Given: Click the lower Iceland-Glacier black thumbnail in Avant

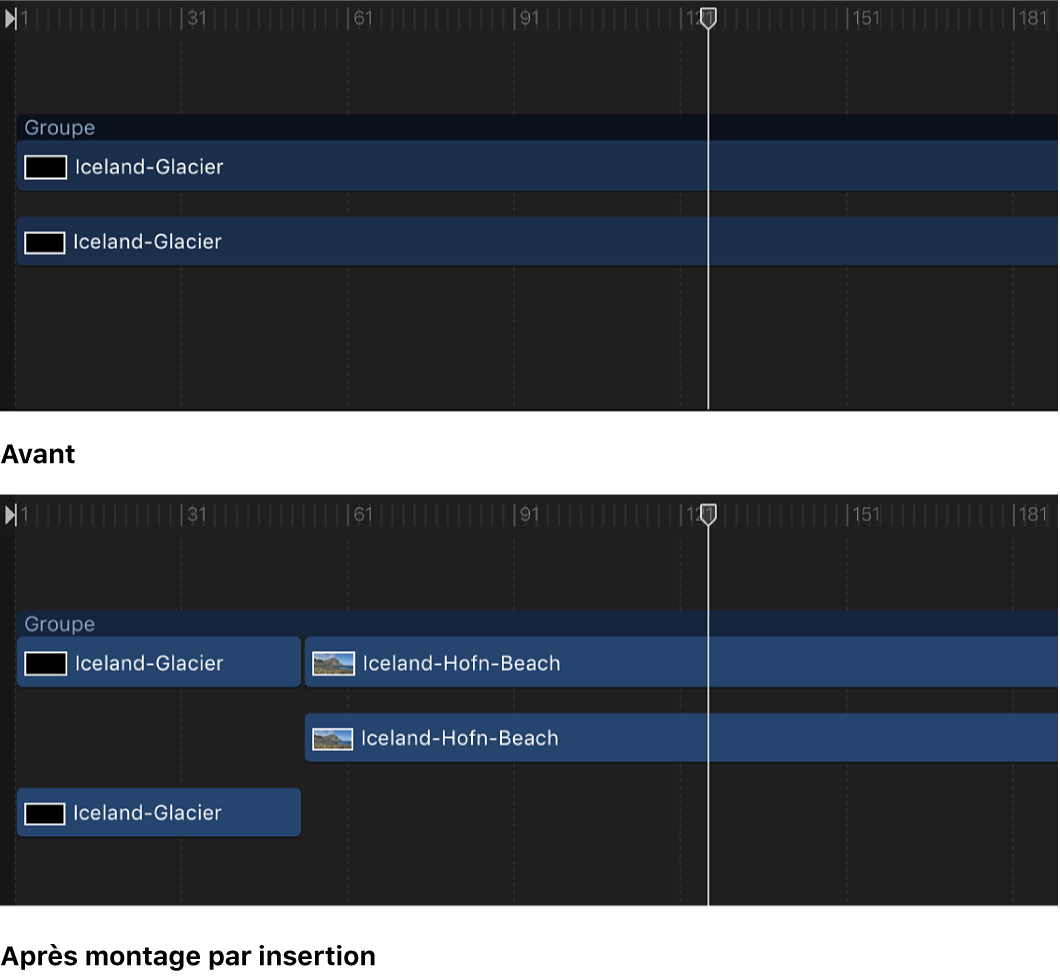Looking at the screenshot, I should 45,242.
